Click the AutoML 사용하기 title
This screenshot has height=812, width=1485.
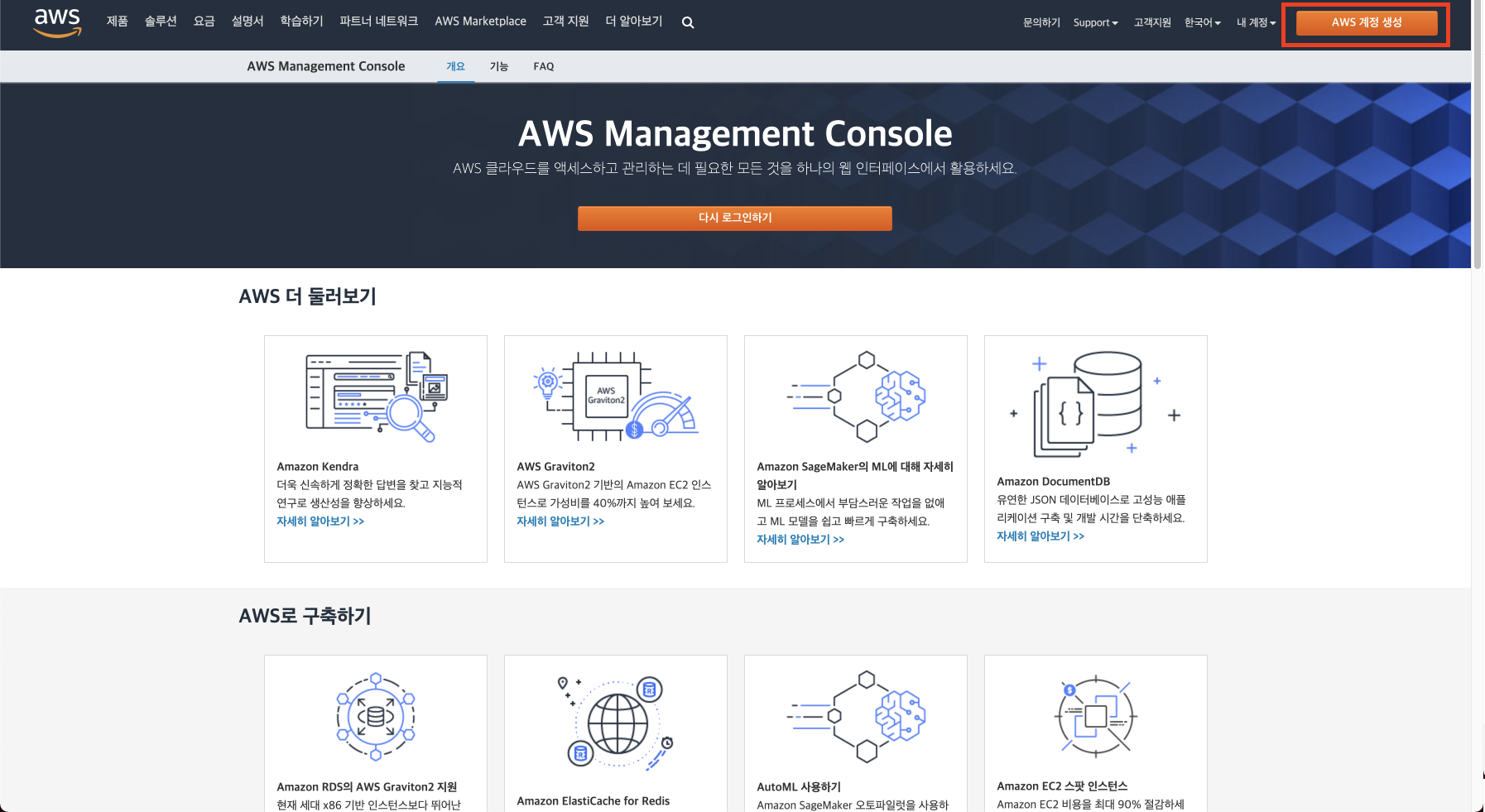click(799, 787)
